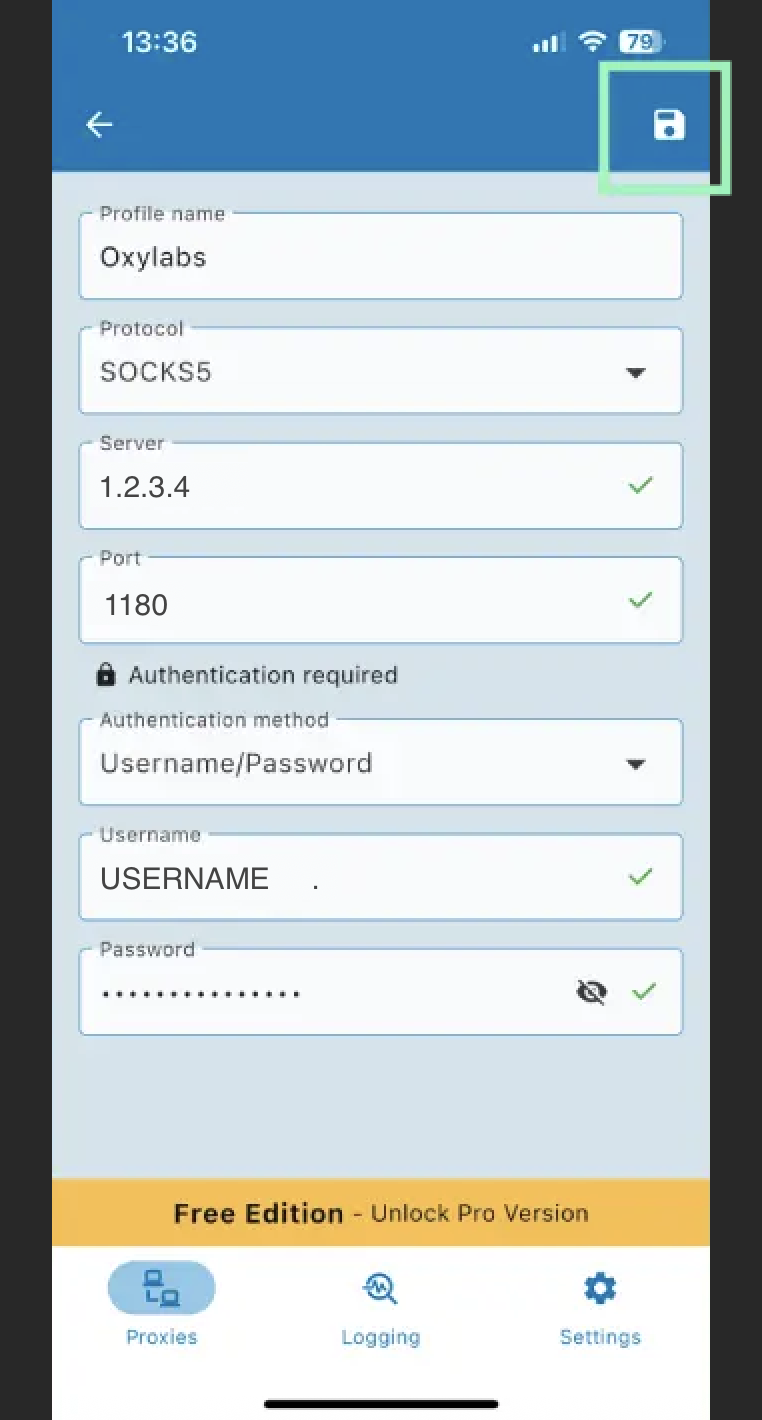
Task: Focus the Server field showing 1.2.3.4
Action: point(381,486)
